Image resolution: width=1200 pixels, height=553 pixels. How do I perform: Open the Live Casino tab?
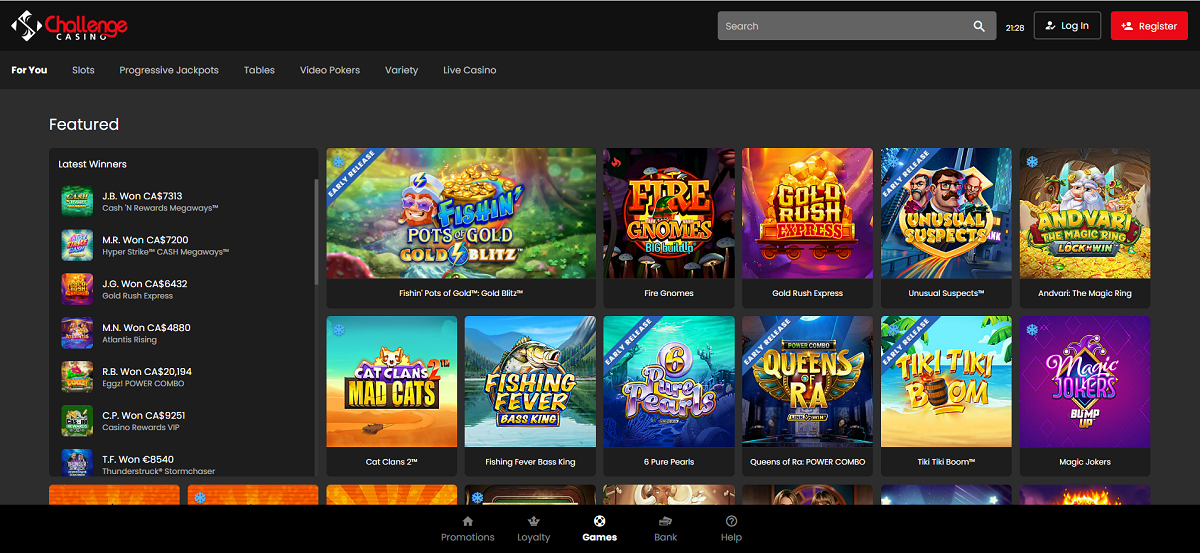470,70
